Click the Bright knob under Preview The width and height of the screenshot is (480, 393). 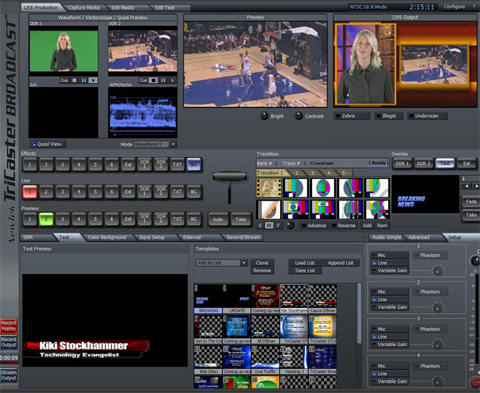click(264, 116)
